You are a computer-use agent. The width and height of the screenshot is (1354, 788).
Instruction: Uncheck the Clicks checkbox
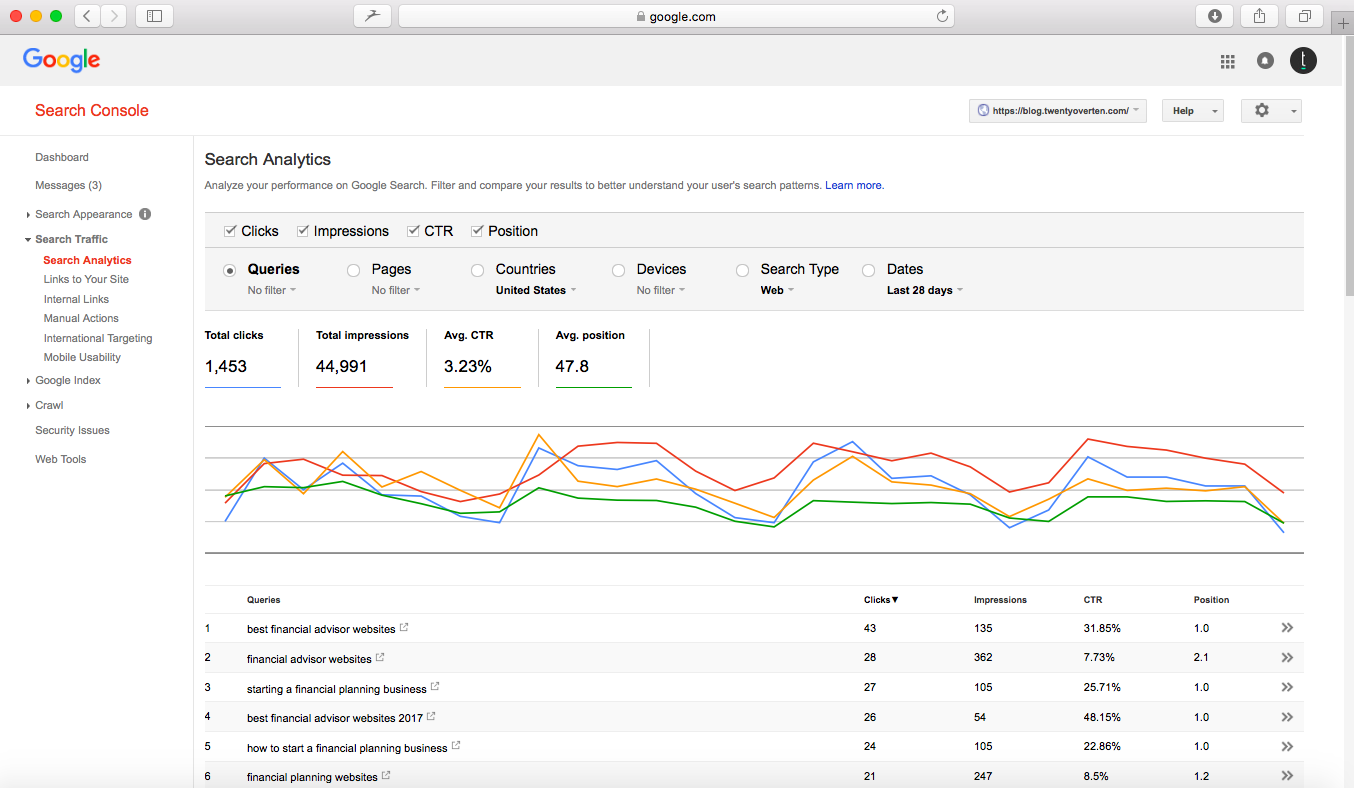pos(231,231)
